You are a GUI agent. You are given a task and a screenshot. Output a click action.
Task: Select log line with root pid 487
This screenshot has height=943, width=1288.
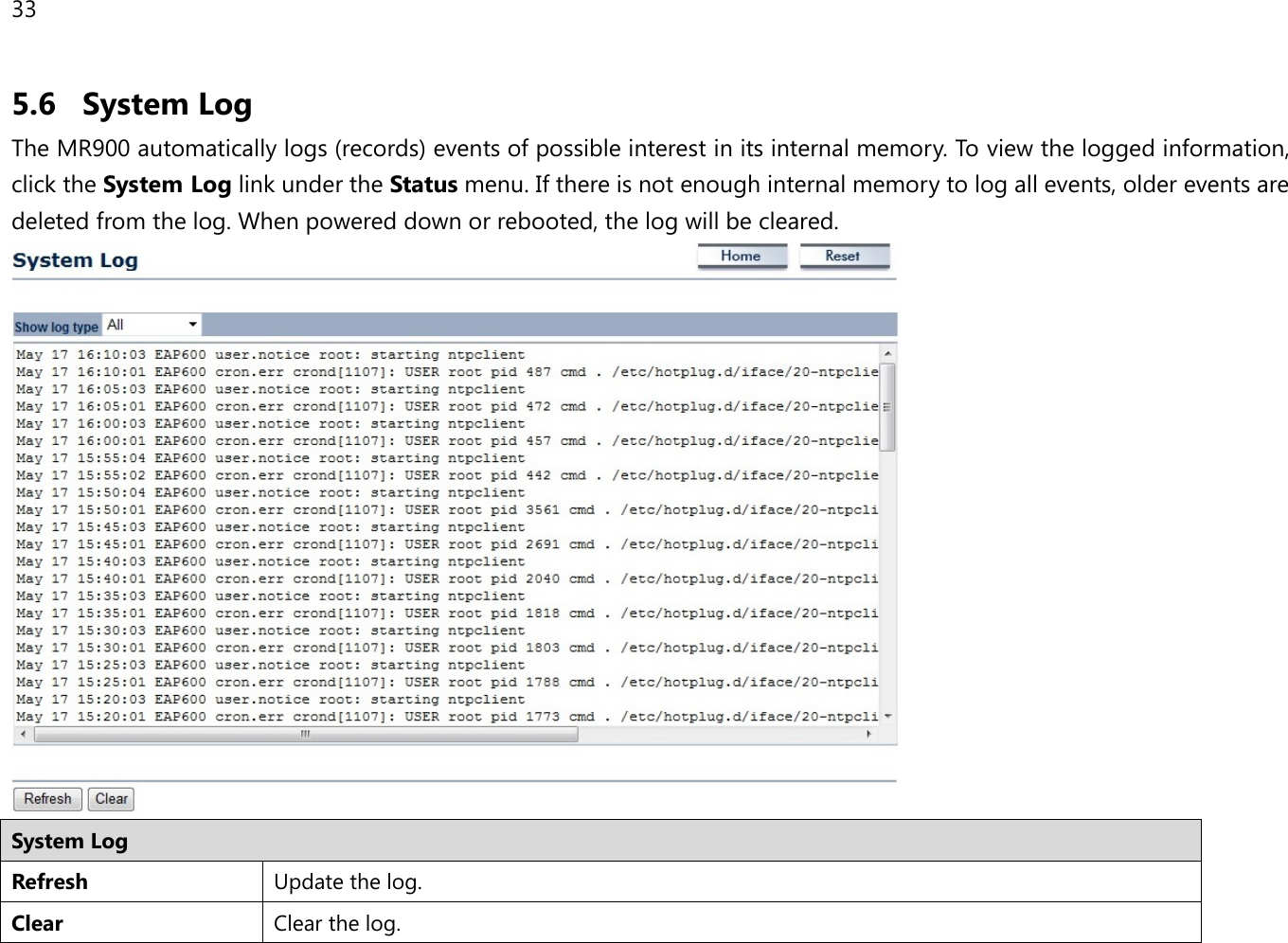pyautogui.click(x=447, y=372)
